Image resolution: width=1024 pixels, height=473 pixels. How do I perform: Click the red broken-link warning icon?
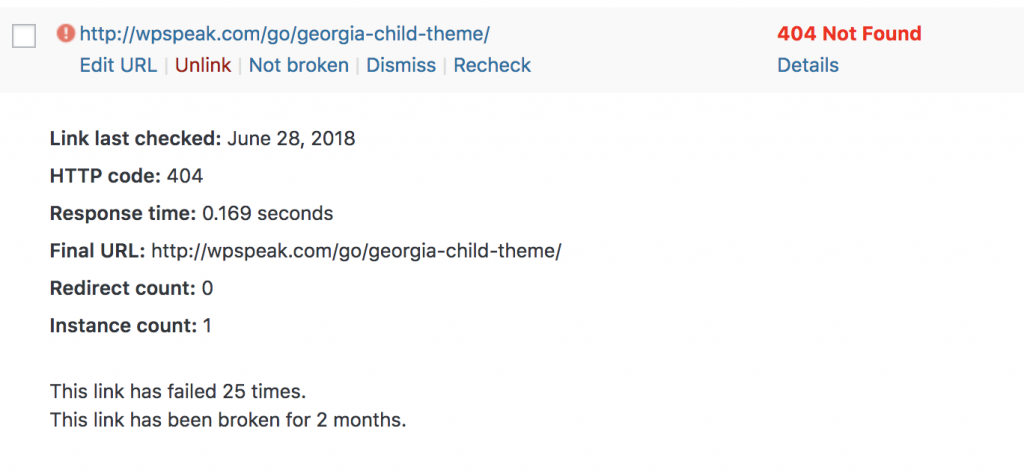pyautogui.click(x=65, y=33)
